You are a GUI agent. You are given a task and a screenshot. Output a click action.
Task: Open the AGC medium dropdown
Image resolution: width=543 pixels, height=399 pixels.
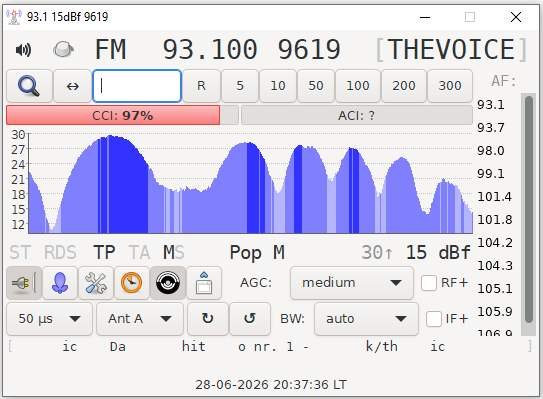coord(351,283)
